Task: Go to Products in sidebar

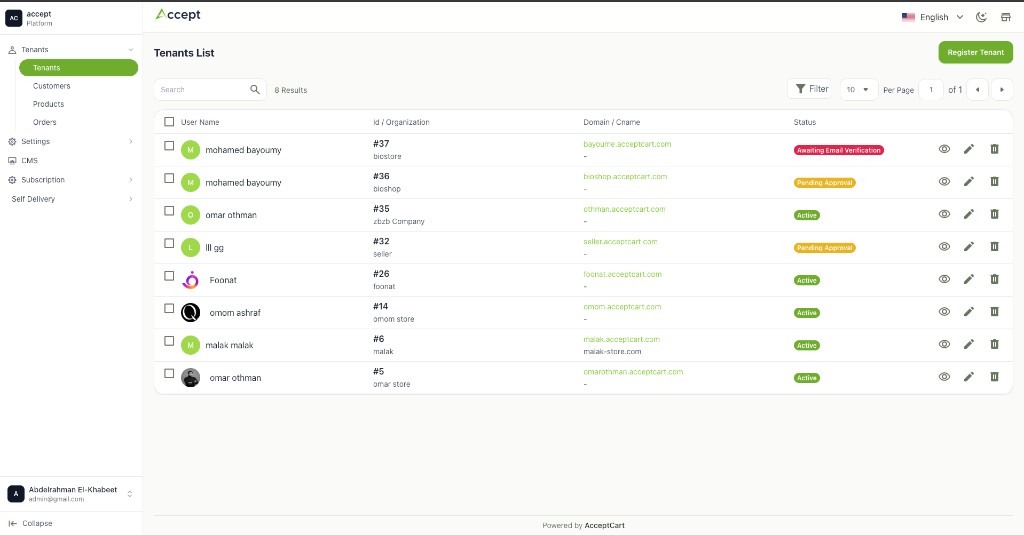Action: click(x=48, y=104)
